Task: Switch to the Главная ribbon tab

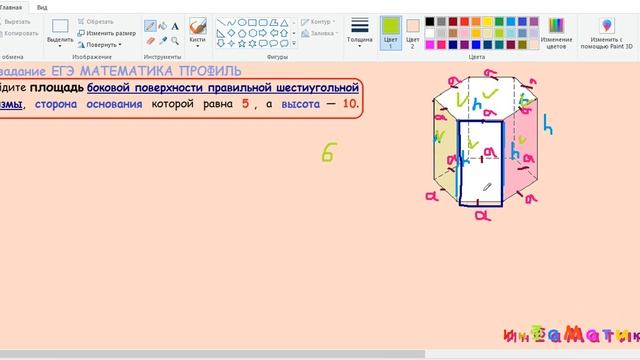Action: 11,7
